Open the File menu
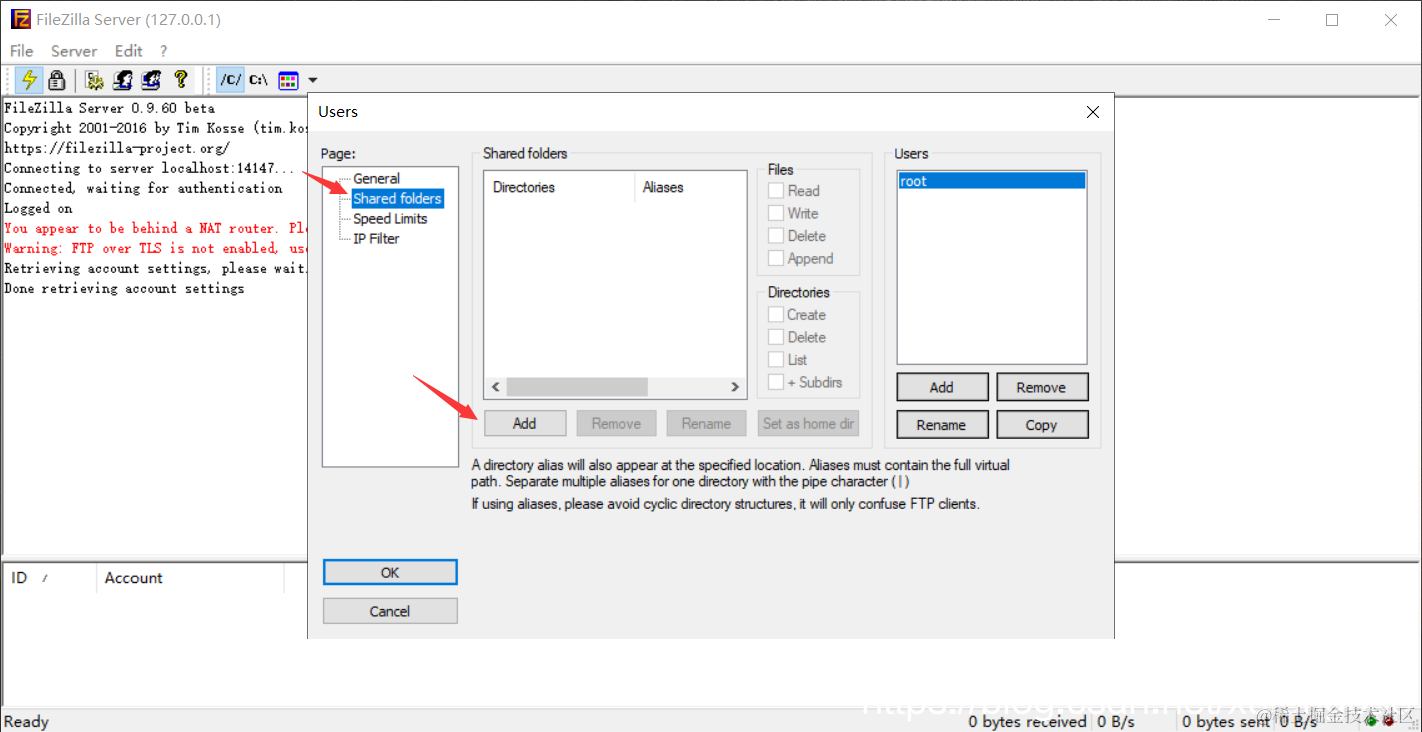1422x732 pixels. (x=21, y=51)
